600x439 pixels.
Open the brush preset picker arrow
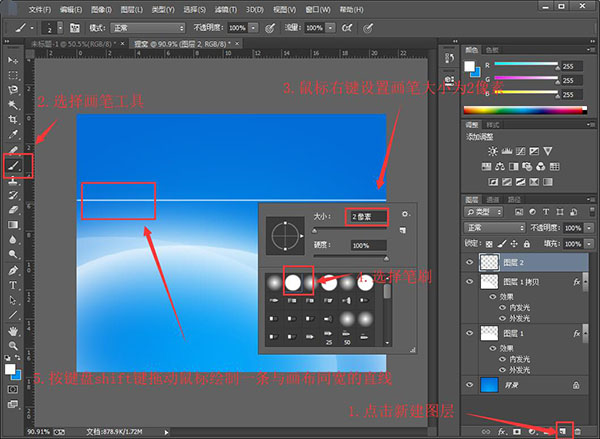point(60,28)
